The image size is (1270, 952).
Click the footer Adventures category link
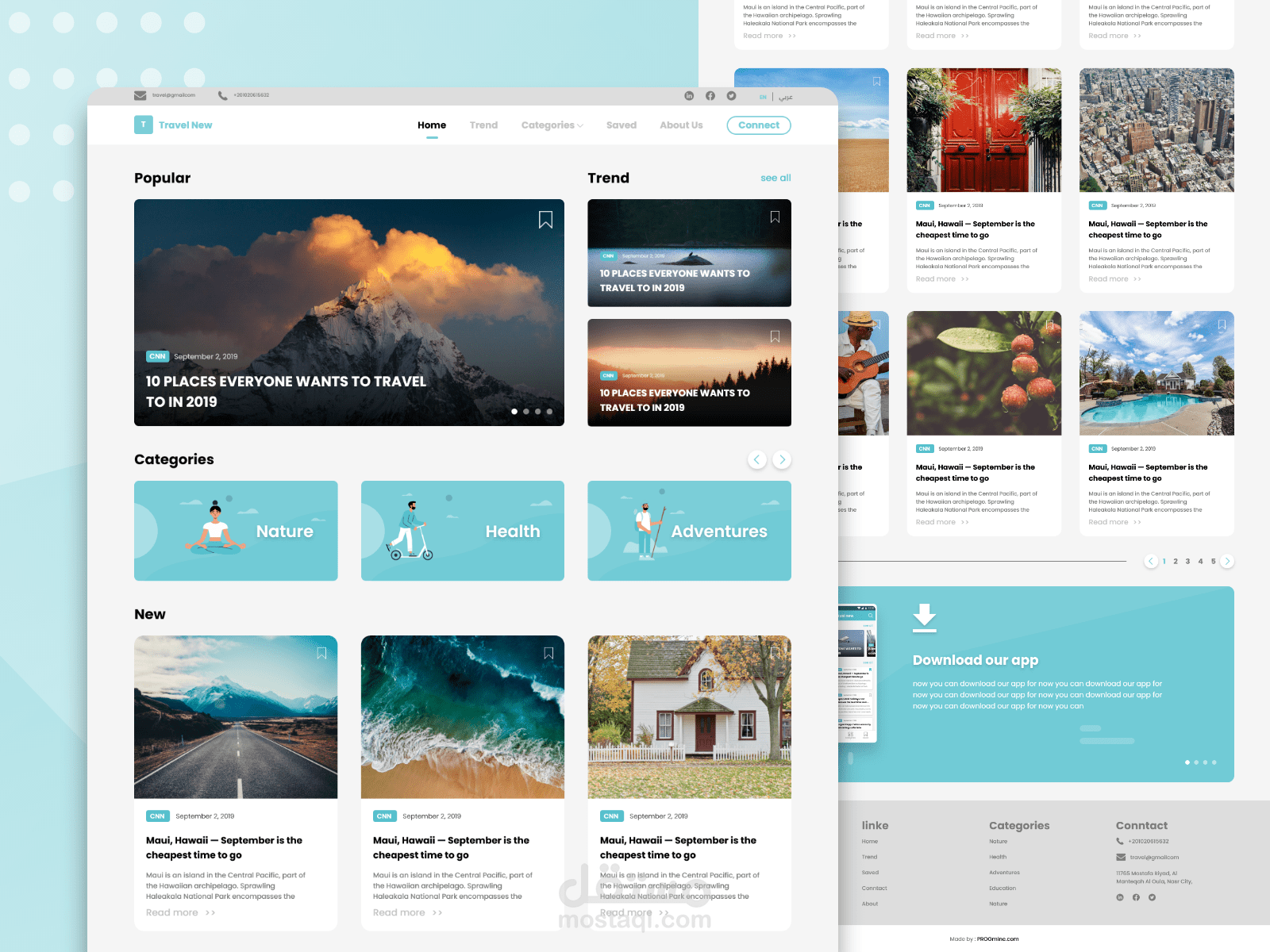[1004, 873]
